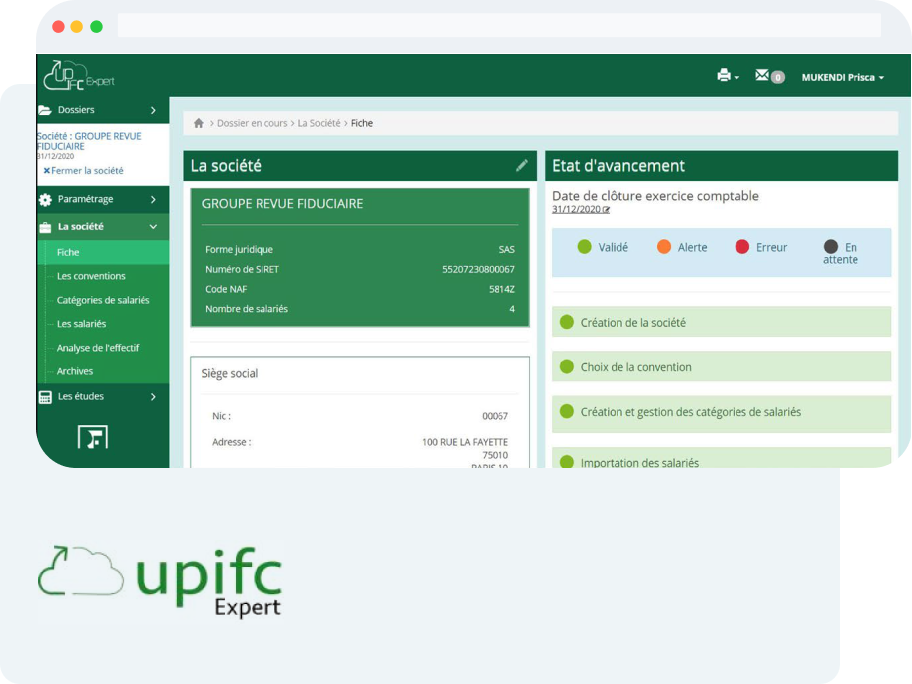This screenshot has width=912, height=684.
Task: Open the MUKENDI Prisca user dropdown
Action: pos(843,77)
